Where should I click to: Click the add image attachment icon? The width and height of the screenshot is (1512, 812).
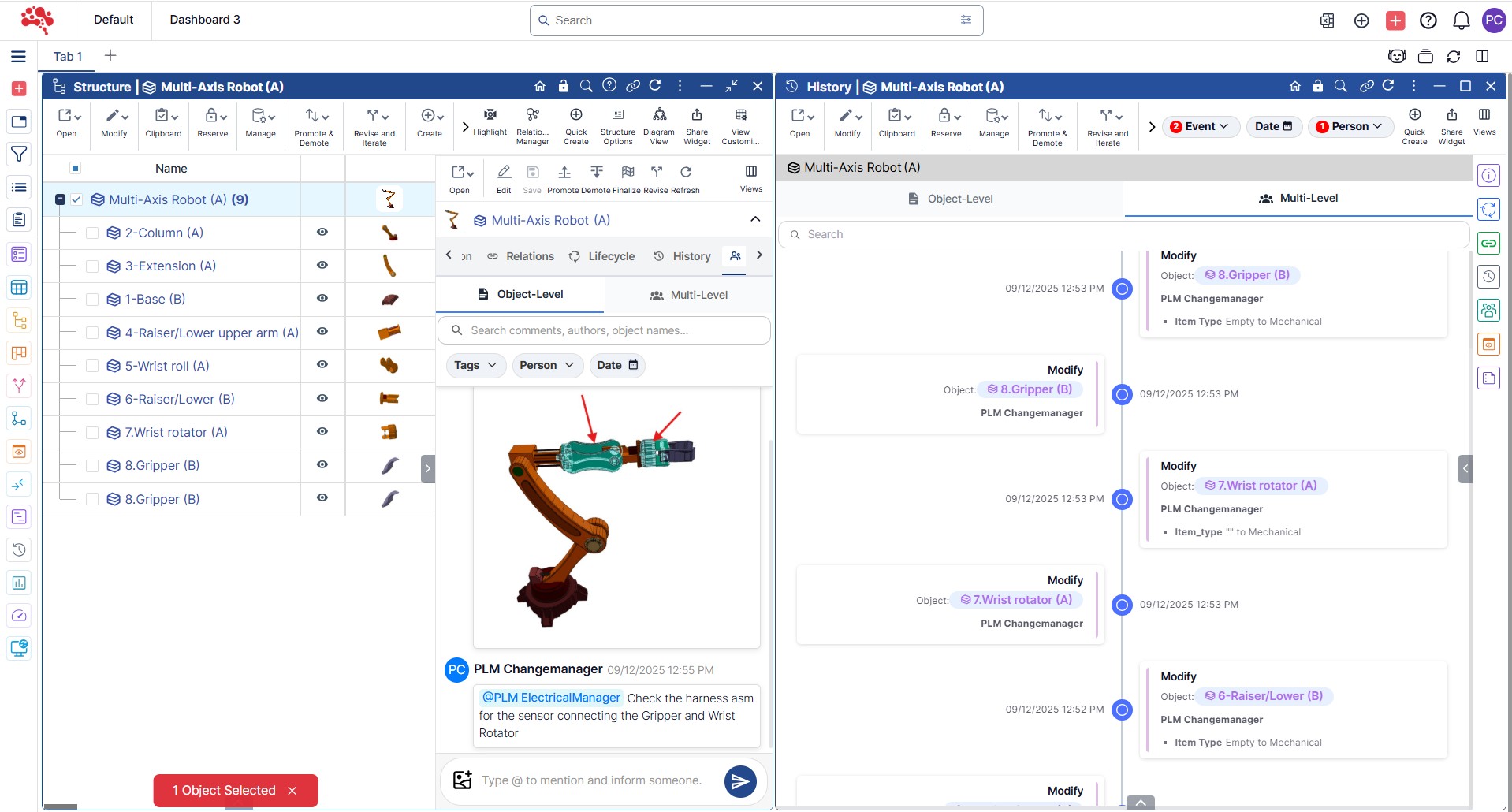(463, 780)
